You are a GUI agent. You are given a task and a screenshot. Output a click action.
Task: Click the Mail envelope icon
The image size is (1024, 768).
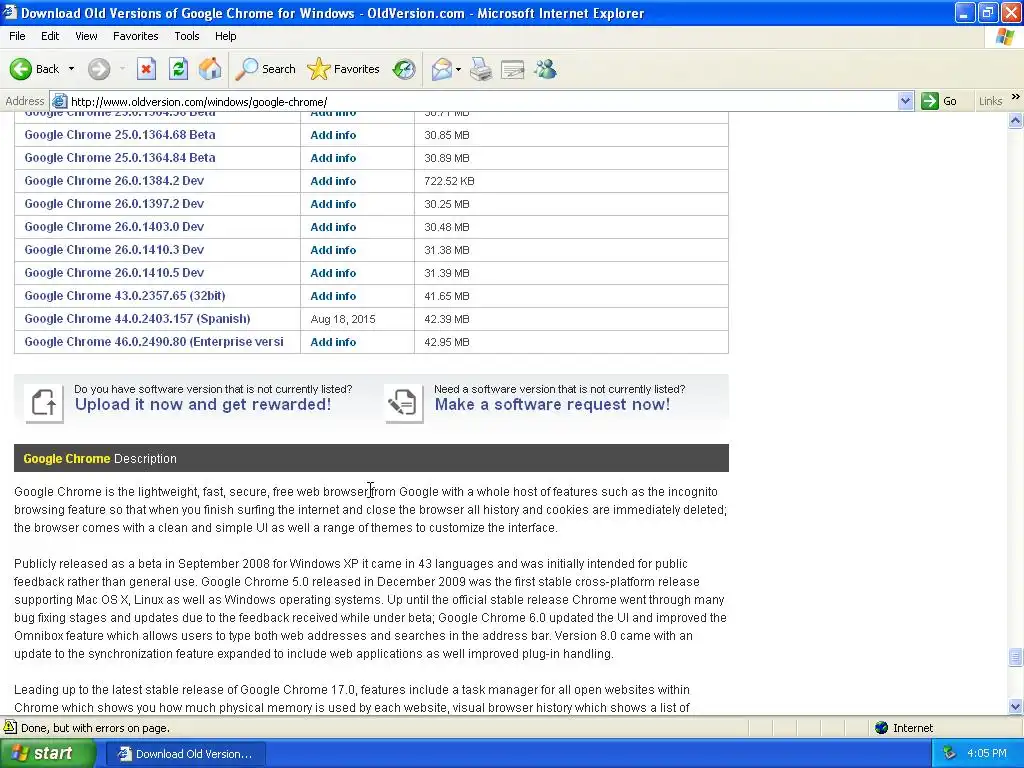441,69
